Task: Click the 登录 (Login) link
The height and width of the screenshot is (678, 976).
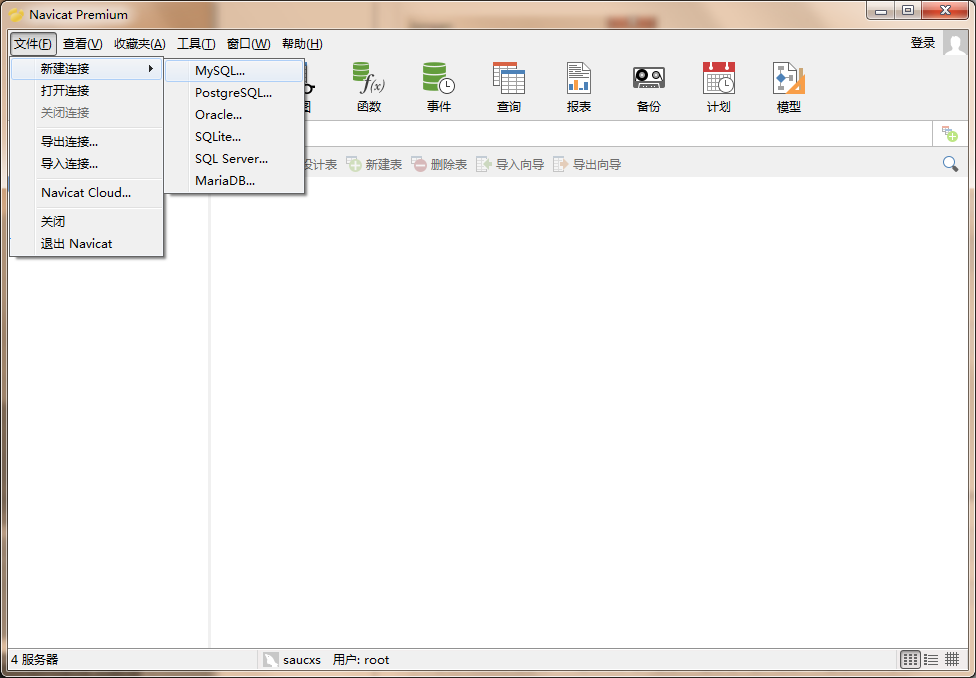Action: (x=923, y=43)
